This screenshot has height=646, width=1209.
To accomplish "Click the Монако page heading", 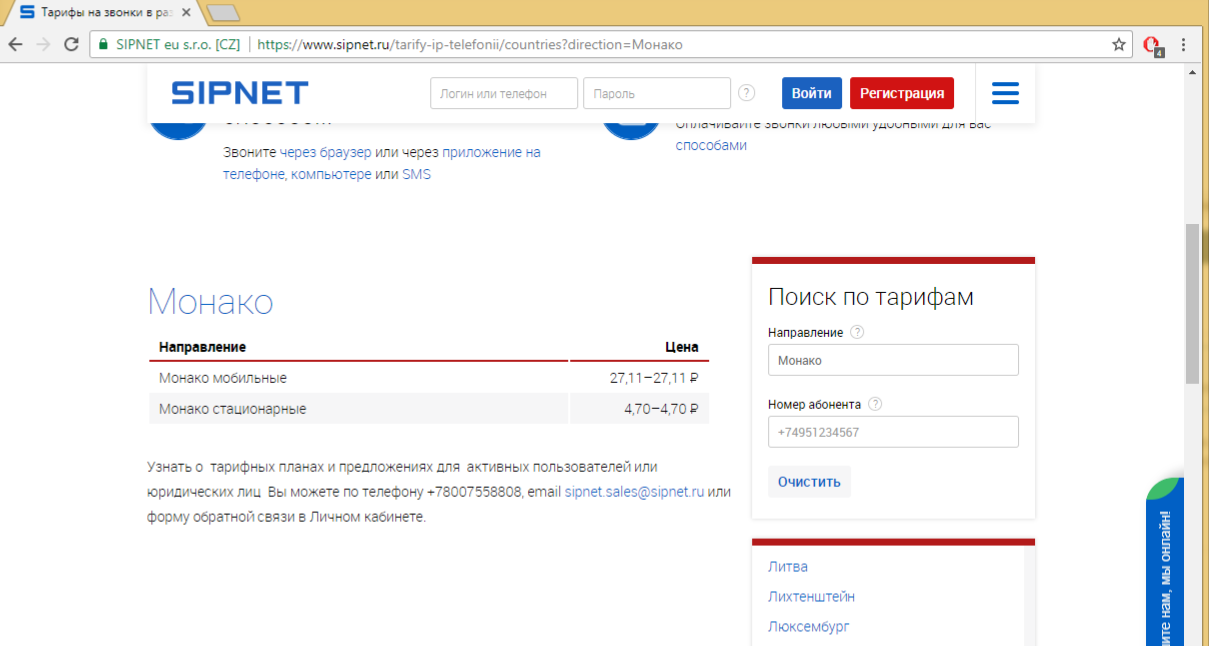I will point(210,302).
